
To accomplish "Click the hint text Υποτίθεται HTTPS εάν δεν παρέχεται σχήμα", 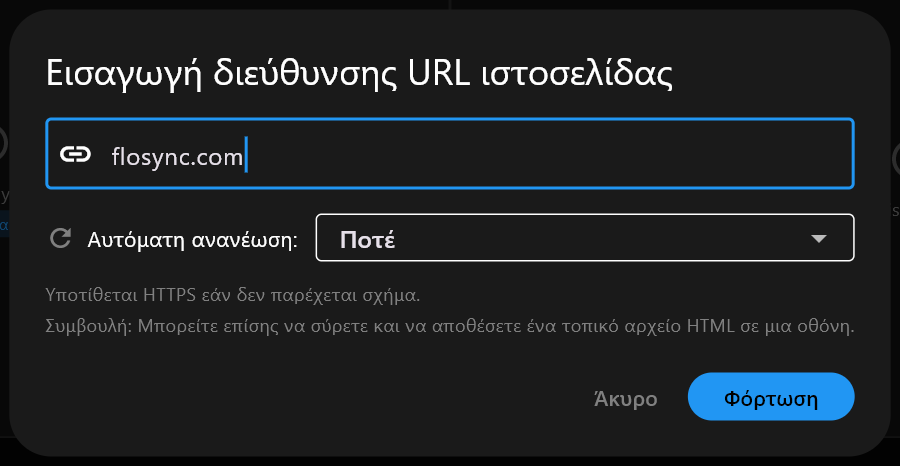I will click(x=233, y=296).
